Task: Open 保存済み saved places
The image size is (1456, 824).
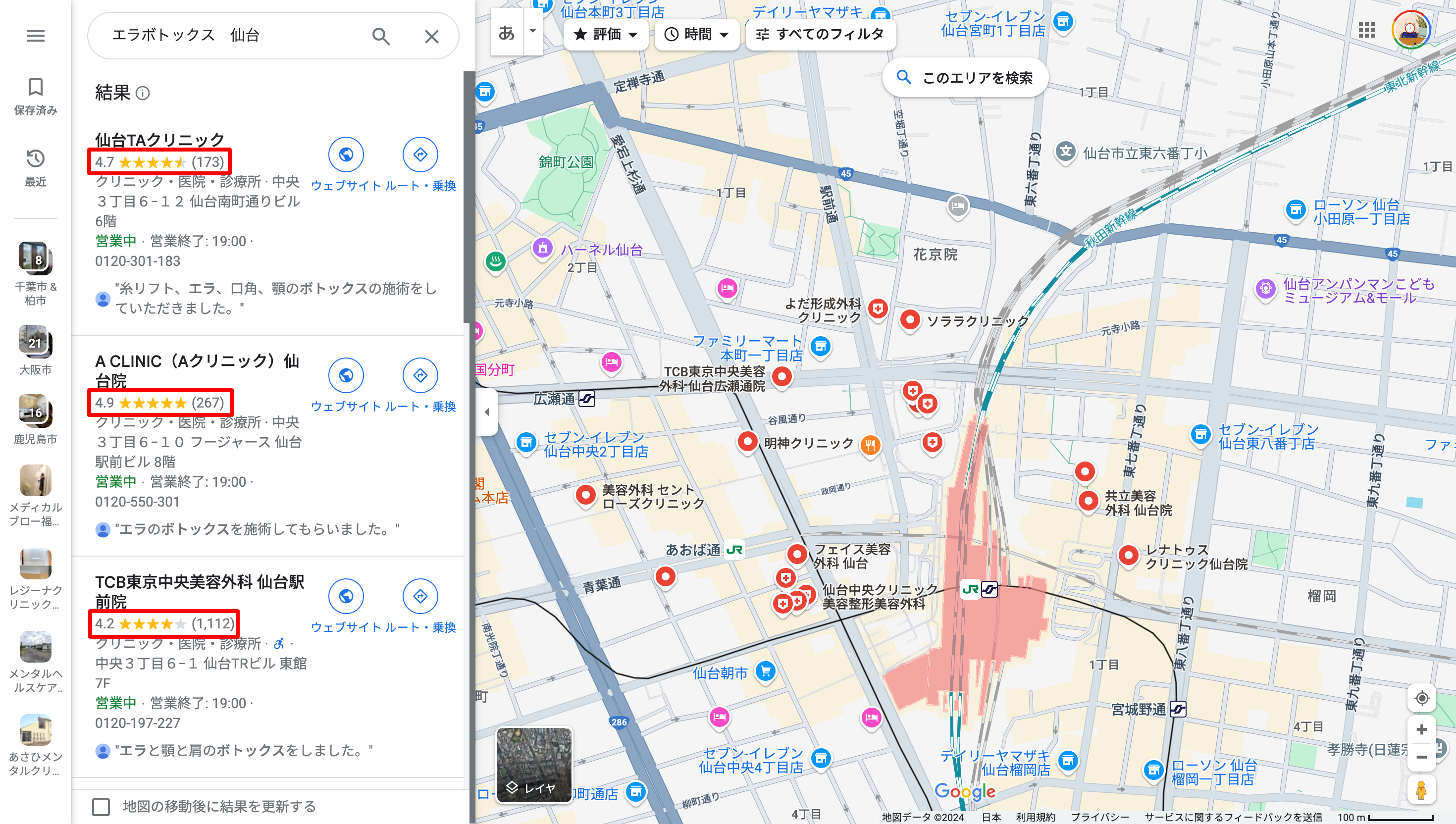Action: pos(35,97)
